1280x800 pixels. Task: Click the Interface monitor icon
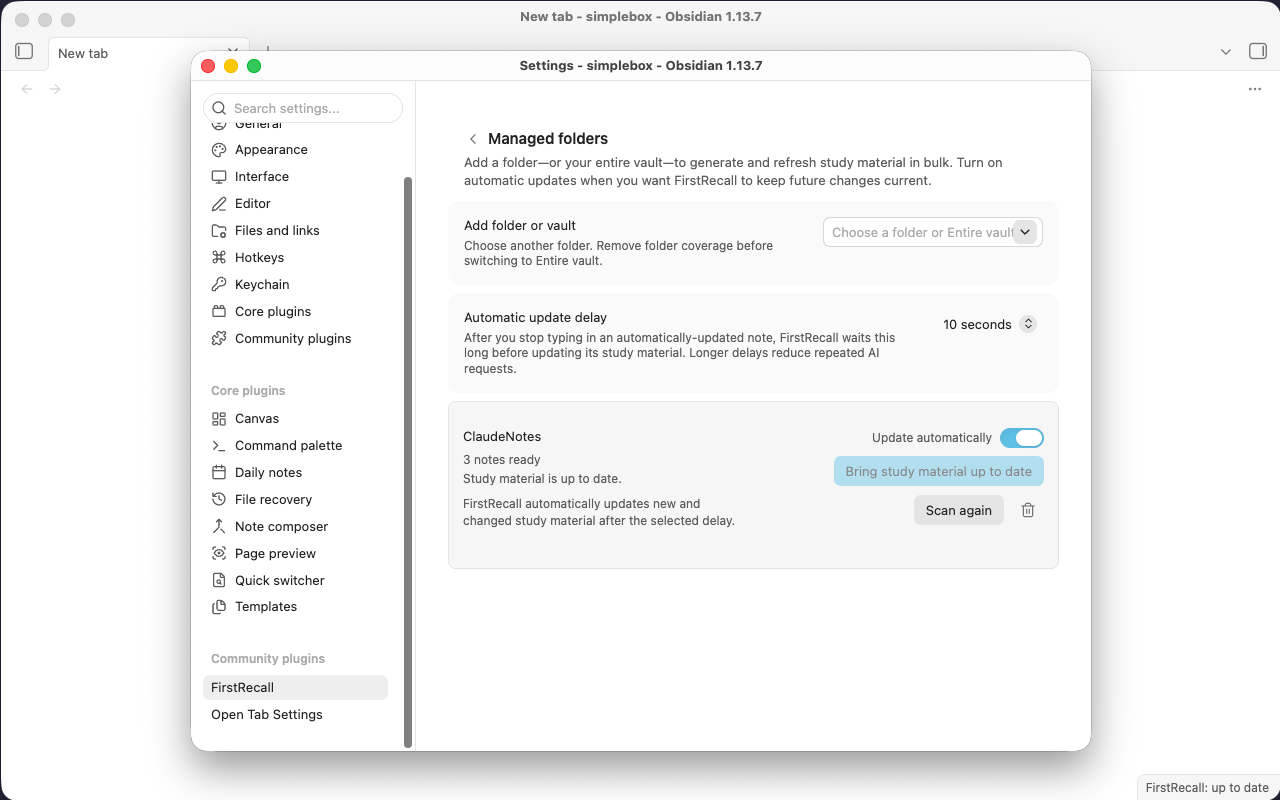(x=219, y=177)
